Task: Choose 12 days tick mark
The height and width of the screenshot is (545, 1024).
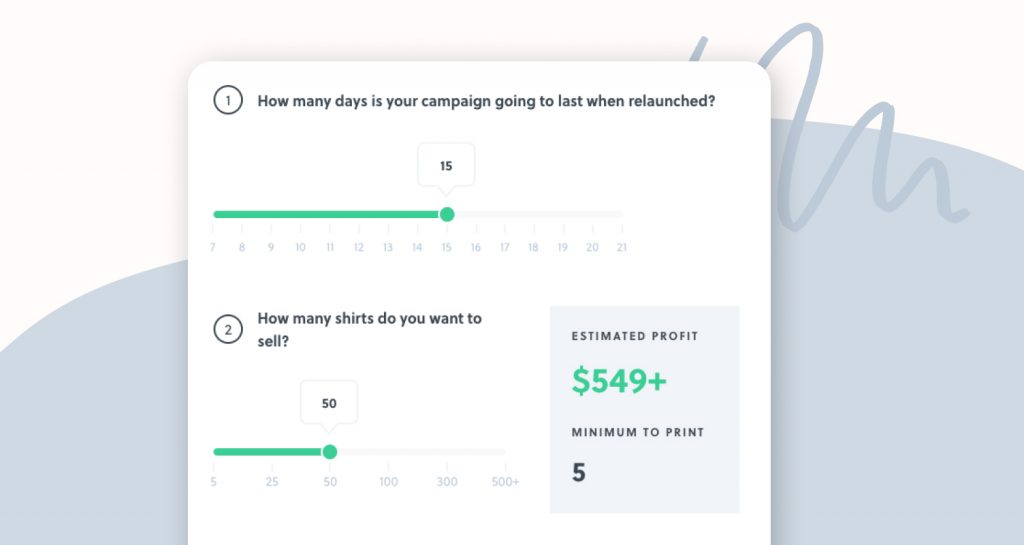Action: click(359, 247)
